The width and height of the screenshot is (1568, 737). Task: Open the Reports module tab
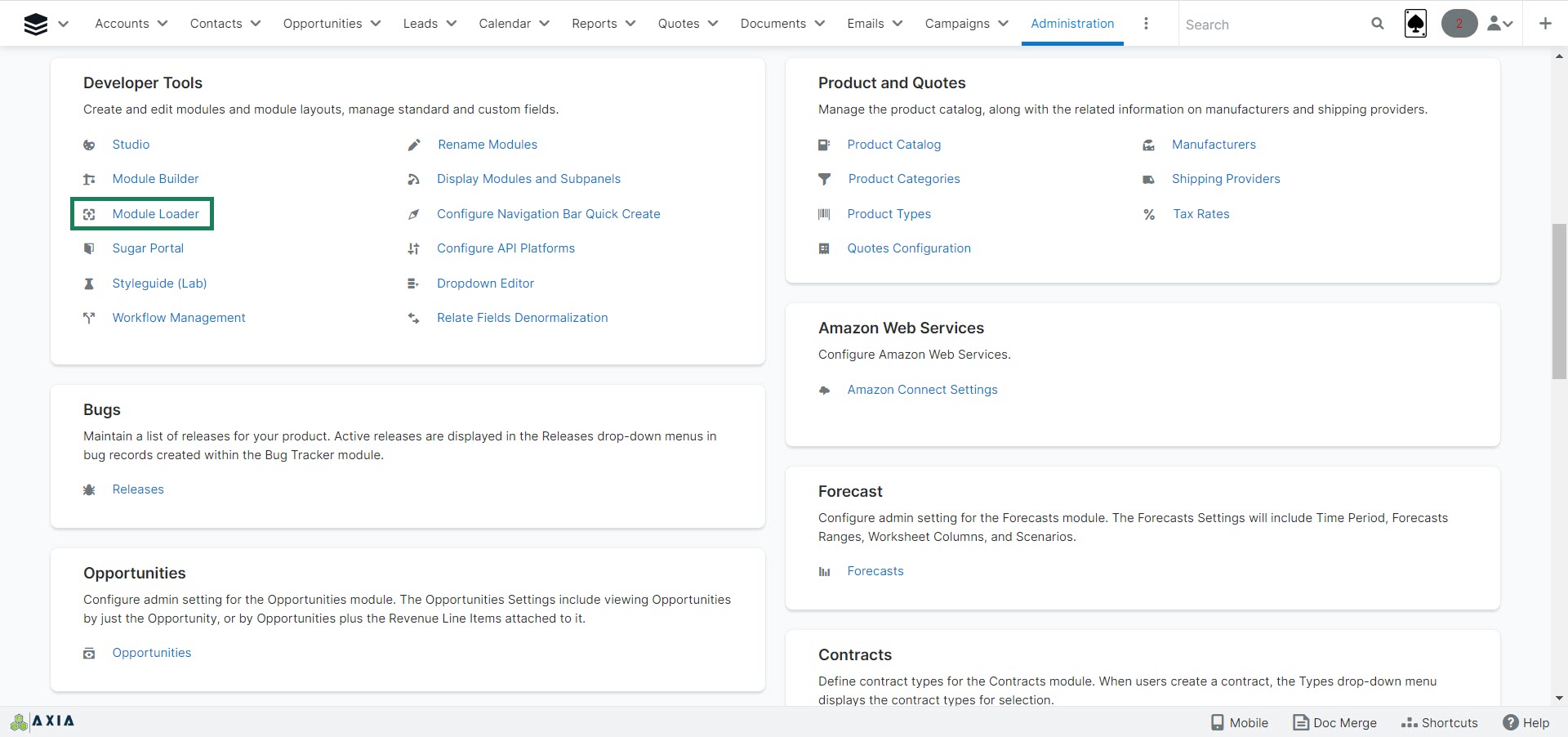(x=594, y=24)
